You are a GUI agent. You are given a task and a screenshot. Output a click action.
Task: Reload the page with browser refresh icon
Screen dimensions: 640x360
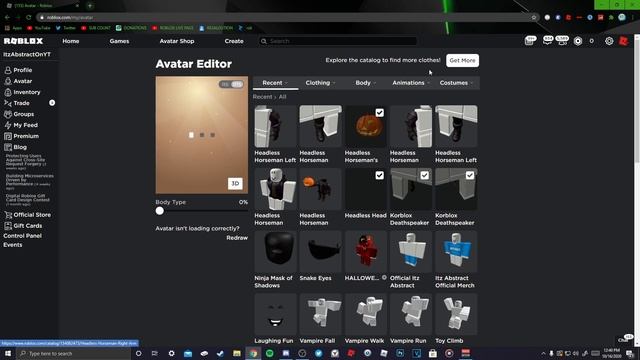[x=29, y=18]
